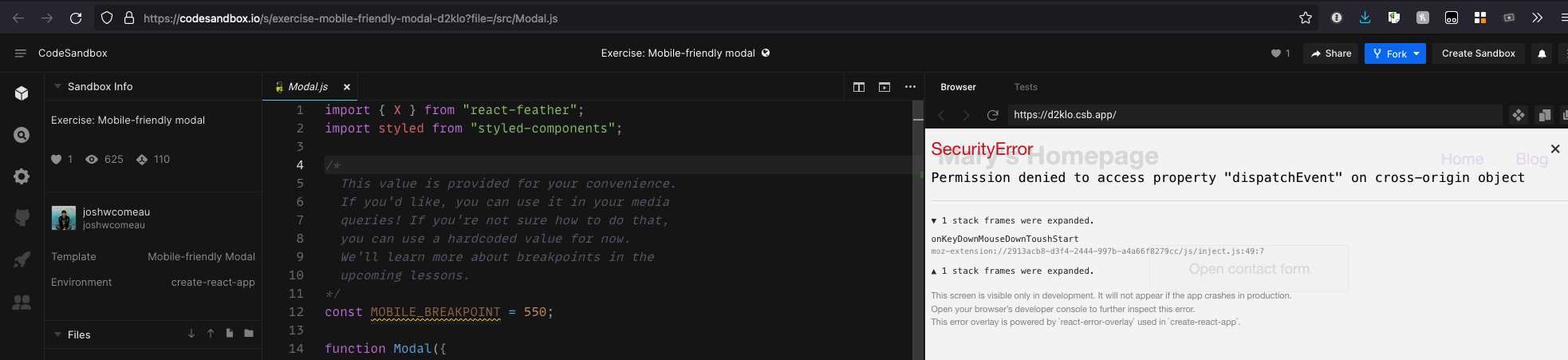Screen dimensions: 1568x360
Task: Switch to the Tests tab
Action: tap(1026, 87)
